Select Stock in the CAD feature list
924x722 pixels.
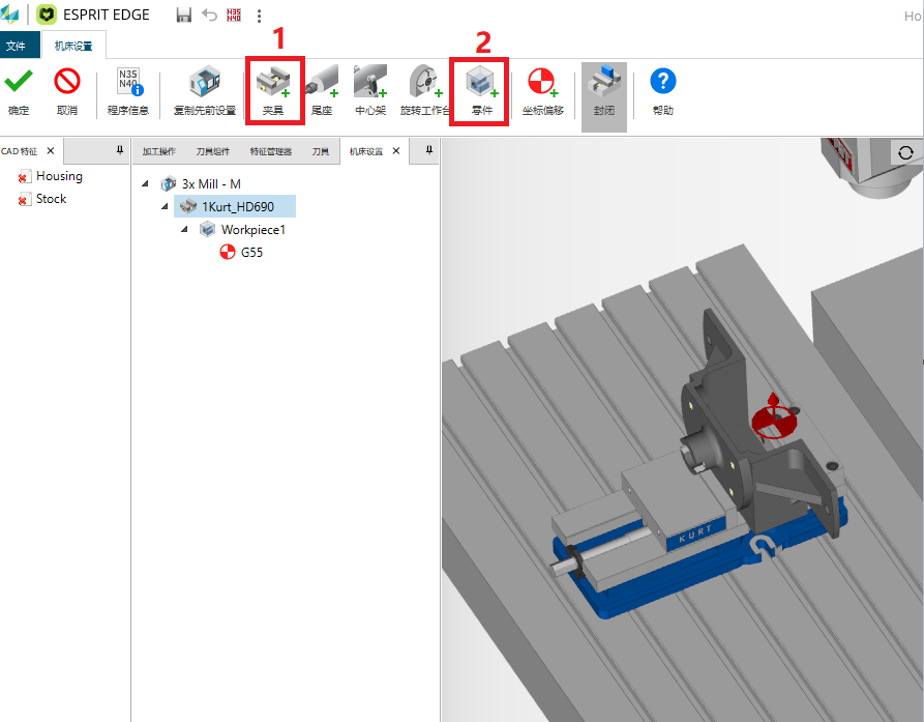(x=51, y=199)
